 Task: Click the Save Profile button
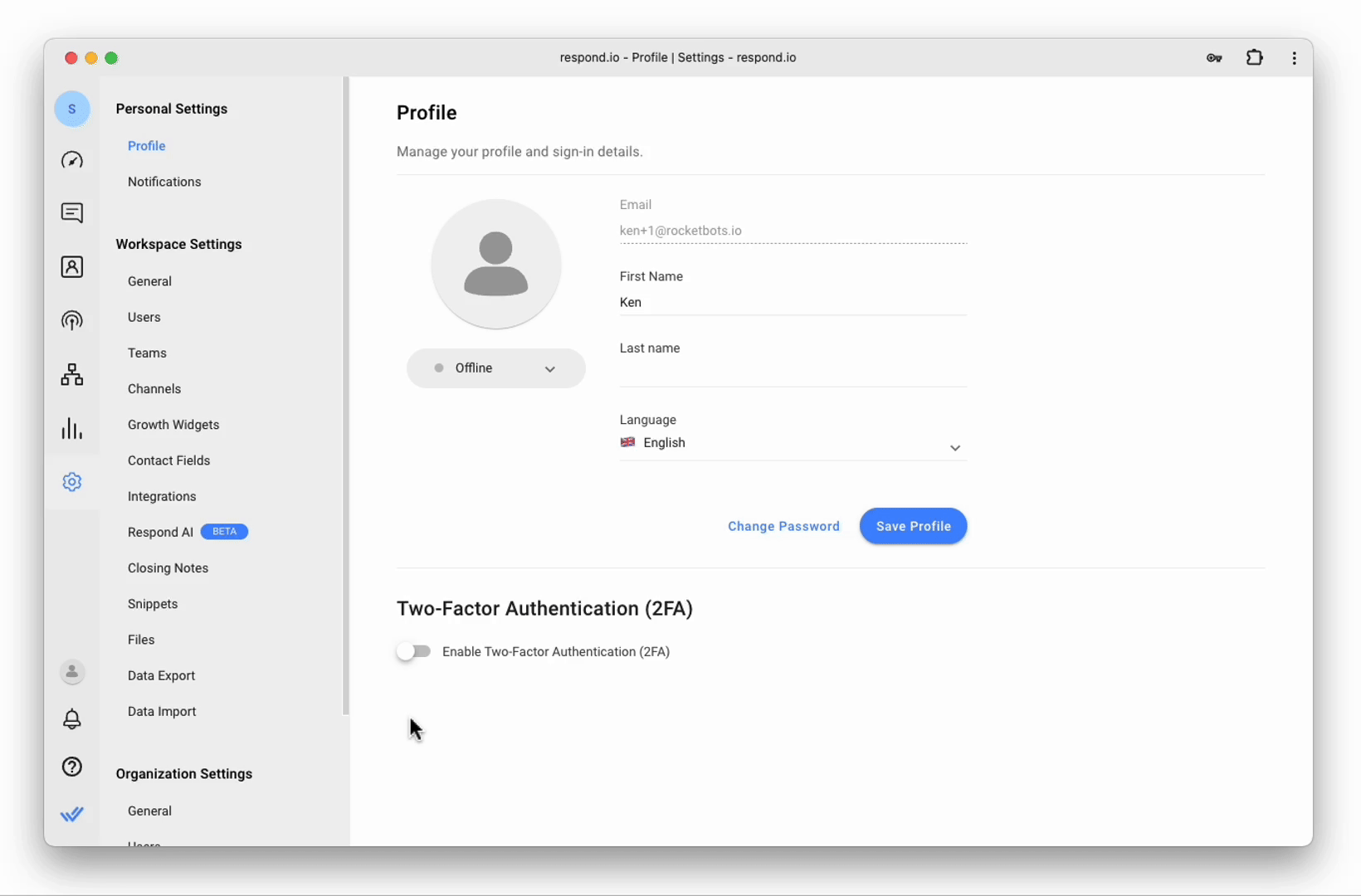coord(913,526)
